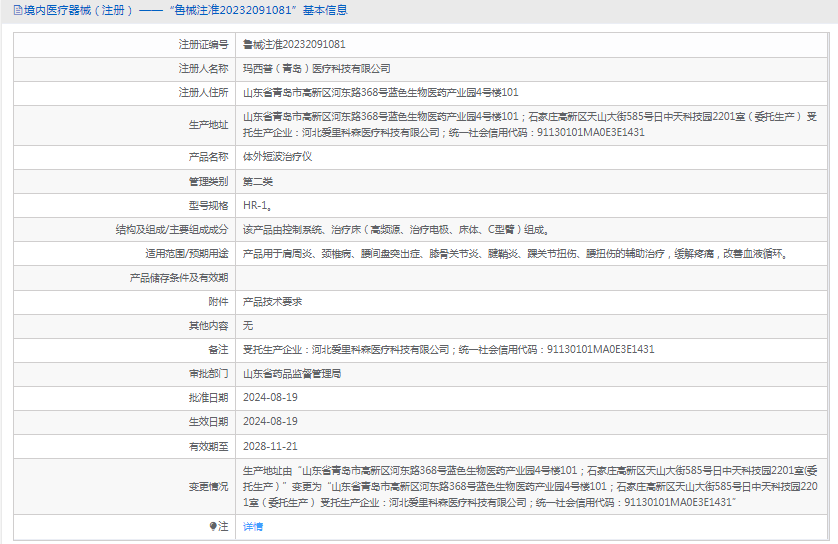Select effective date 2024-08-19 in 生效日期 row
Screen dimensions: 838x544
coord(270,422)
